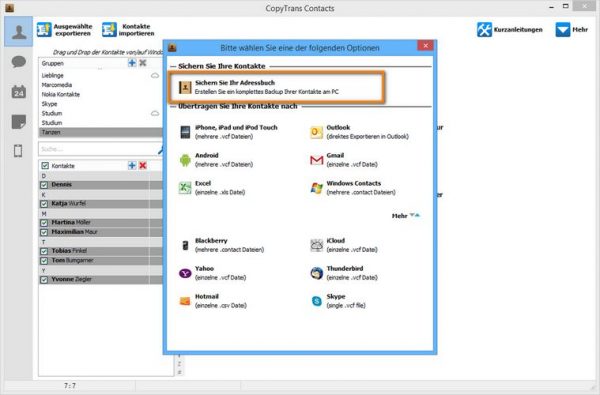Image resolution: width=600 pixels, height=395 pixels.
Task: Select the Lieblinge group
Action: (100, 75)
